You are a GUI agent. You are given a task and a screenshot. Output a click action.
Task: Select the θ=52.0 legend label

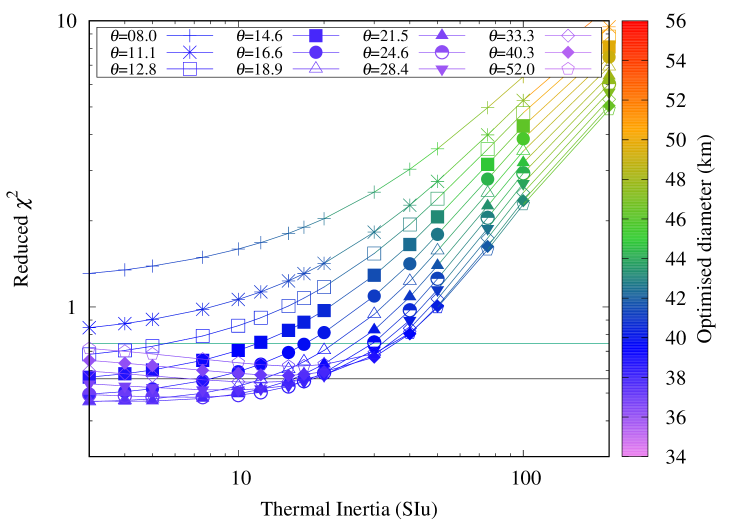click(512, 70)
